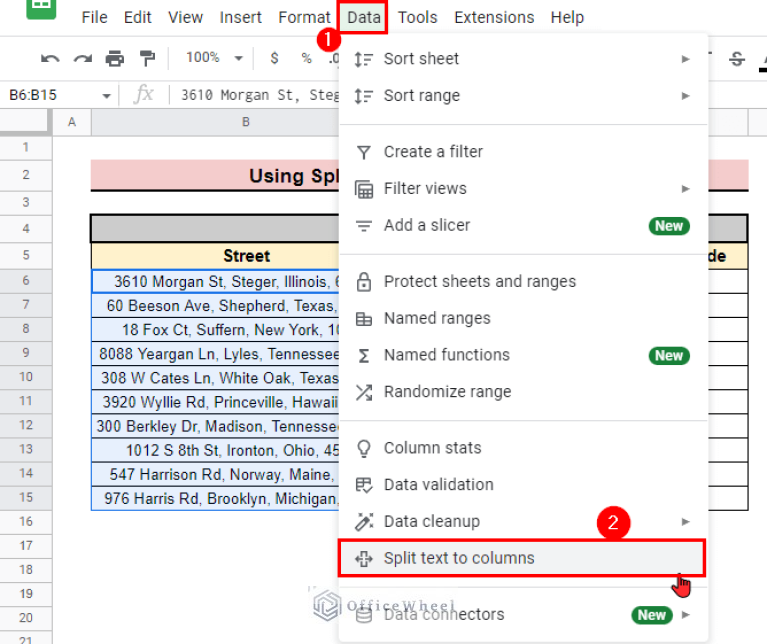The height and width of the screenshot is (644, 767).
Task: Click sigma icon for Named functions
Action: 363,355
